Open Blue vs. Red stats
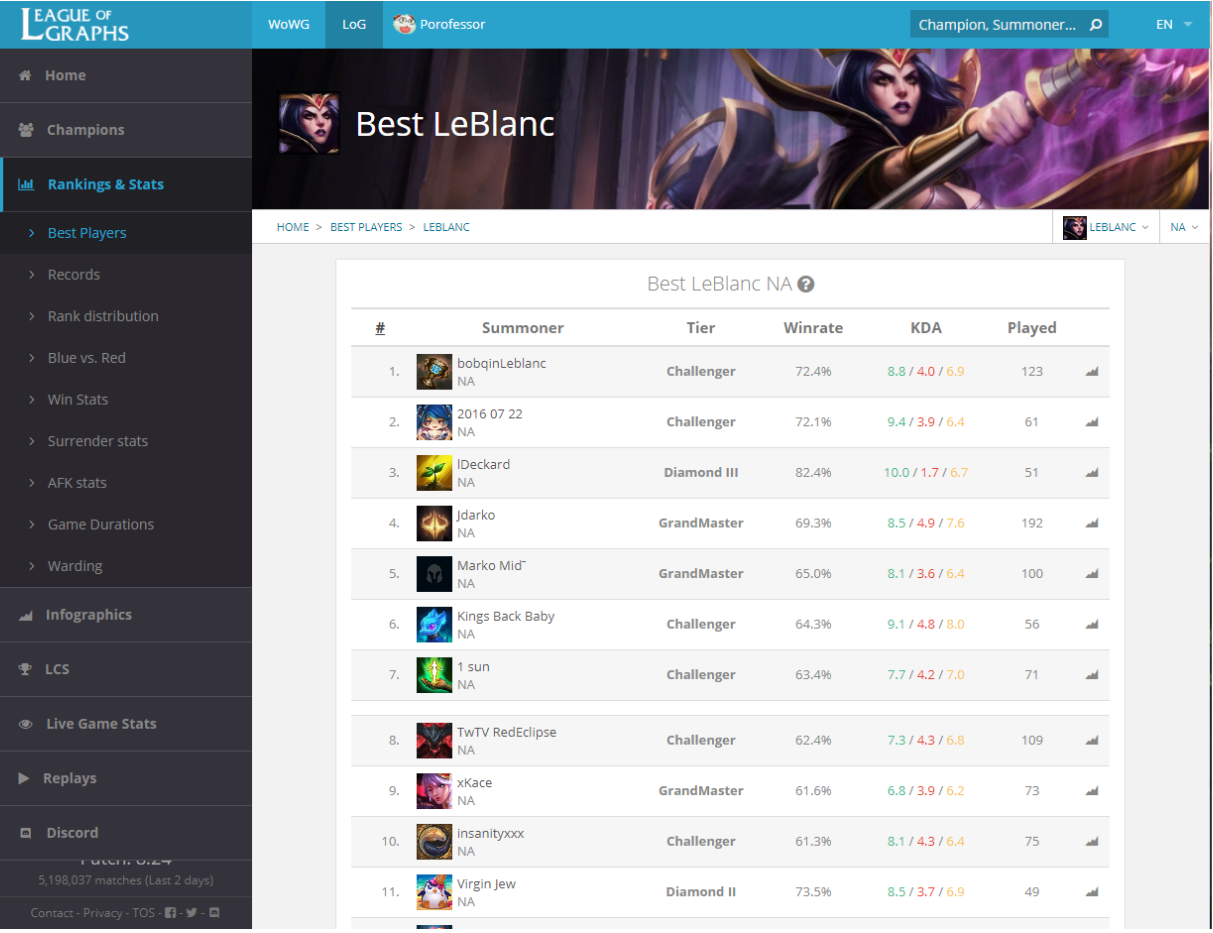Viewport: 1213px width, 933px height. pos(87,358)
